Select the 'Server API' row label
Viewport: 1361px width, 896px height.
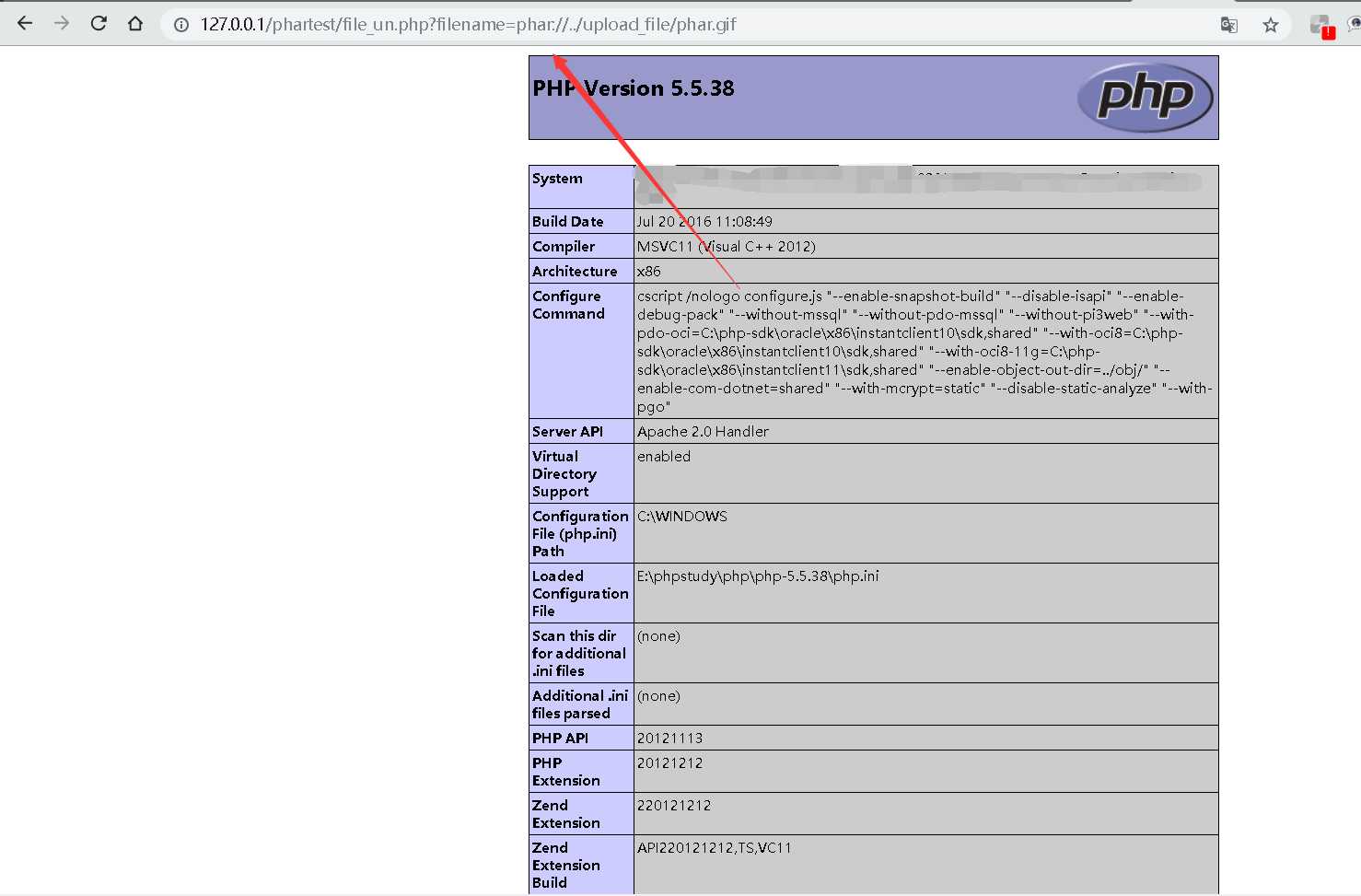(x=567, y=432)
